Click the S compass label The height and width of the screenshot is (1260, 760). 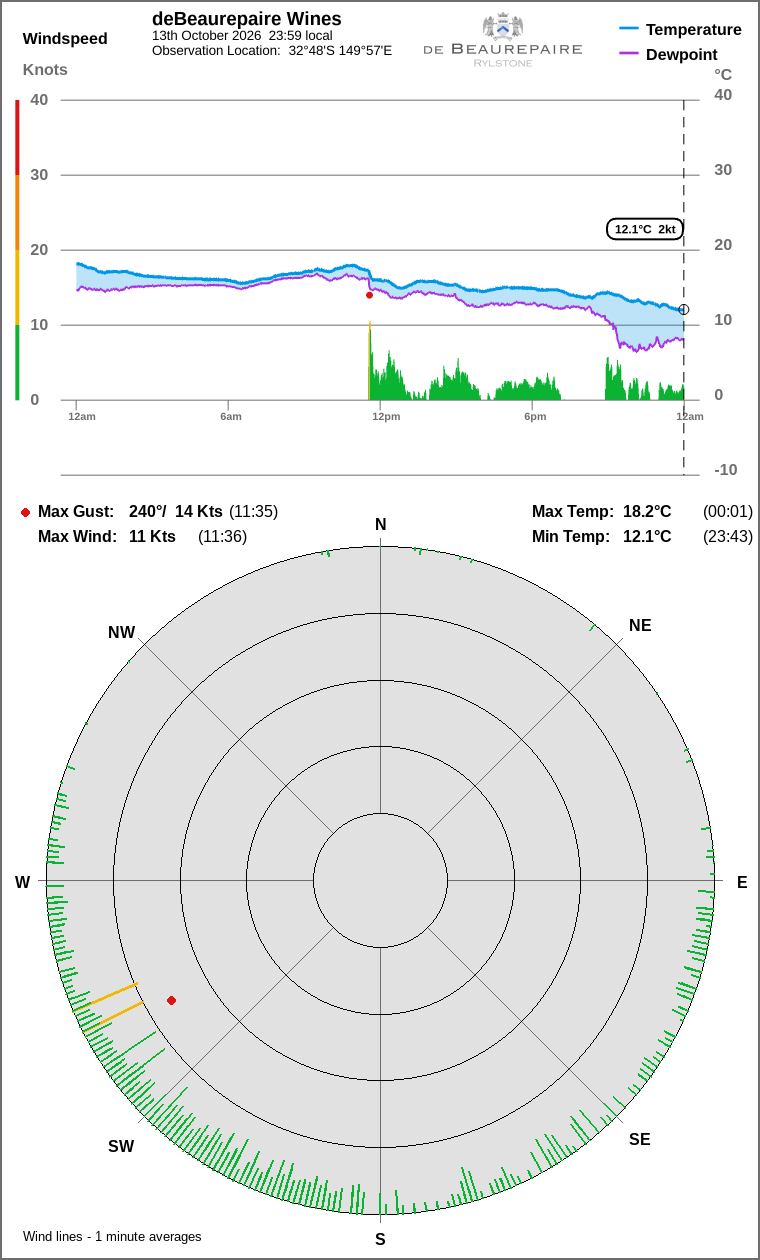pyautogui.click(x=380, y=1240)
